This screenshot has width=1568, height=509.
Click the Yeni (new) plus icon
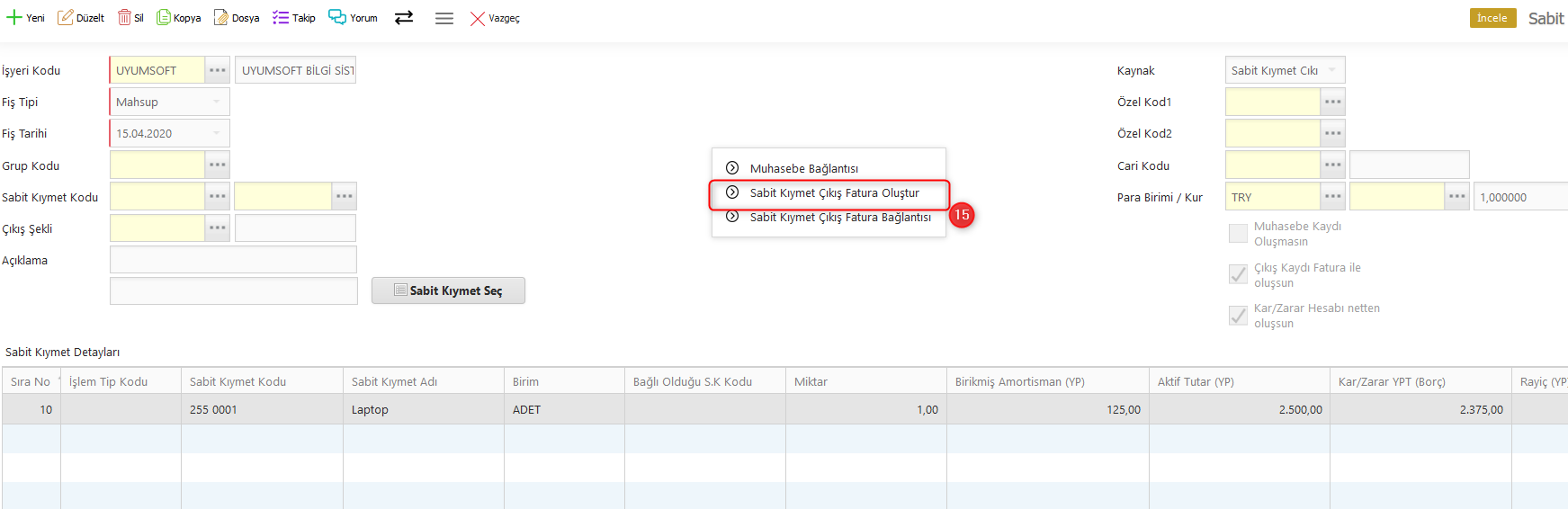(14, 18)
